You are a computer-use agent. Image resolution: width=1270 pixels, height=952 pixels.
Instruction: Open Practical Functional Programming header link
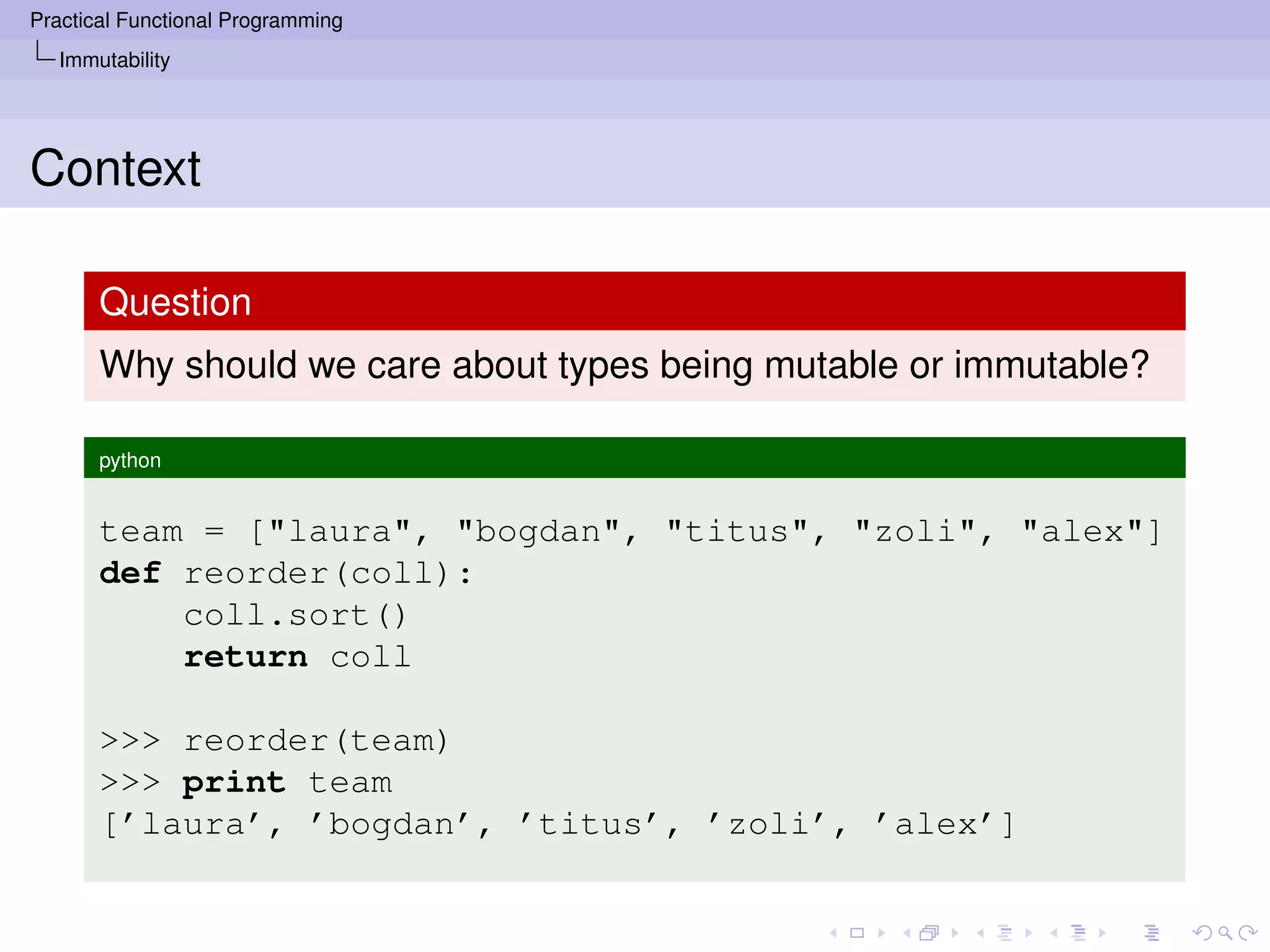186,20
